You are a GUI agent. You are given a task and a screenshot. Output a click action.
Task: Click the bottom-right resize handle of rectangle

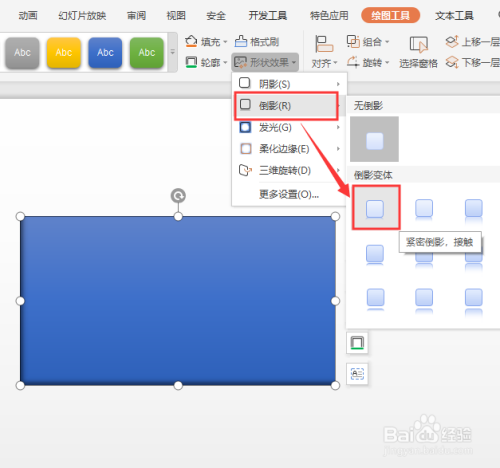335,386
